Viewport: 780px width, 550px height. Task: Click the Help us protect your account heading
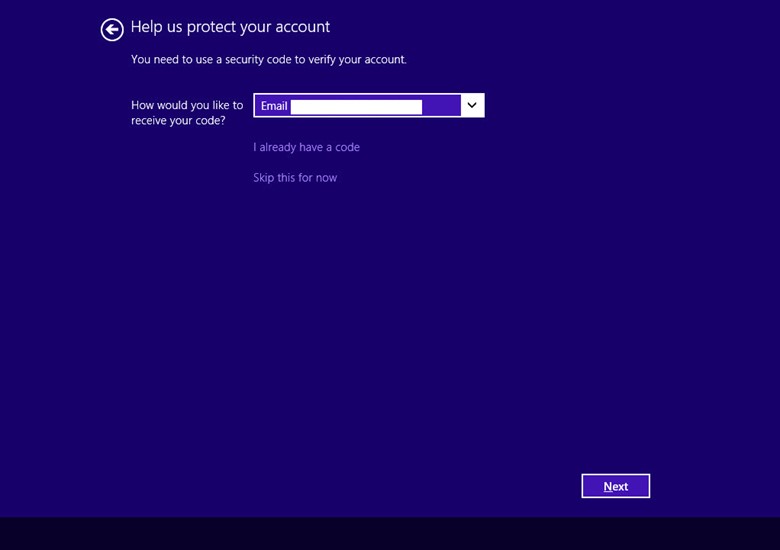pos(230,27)
